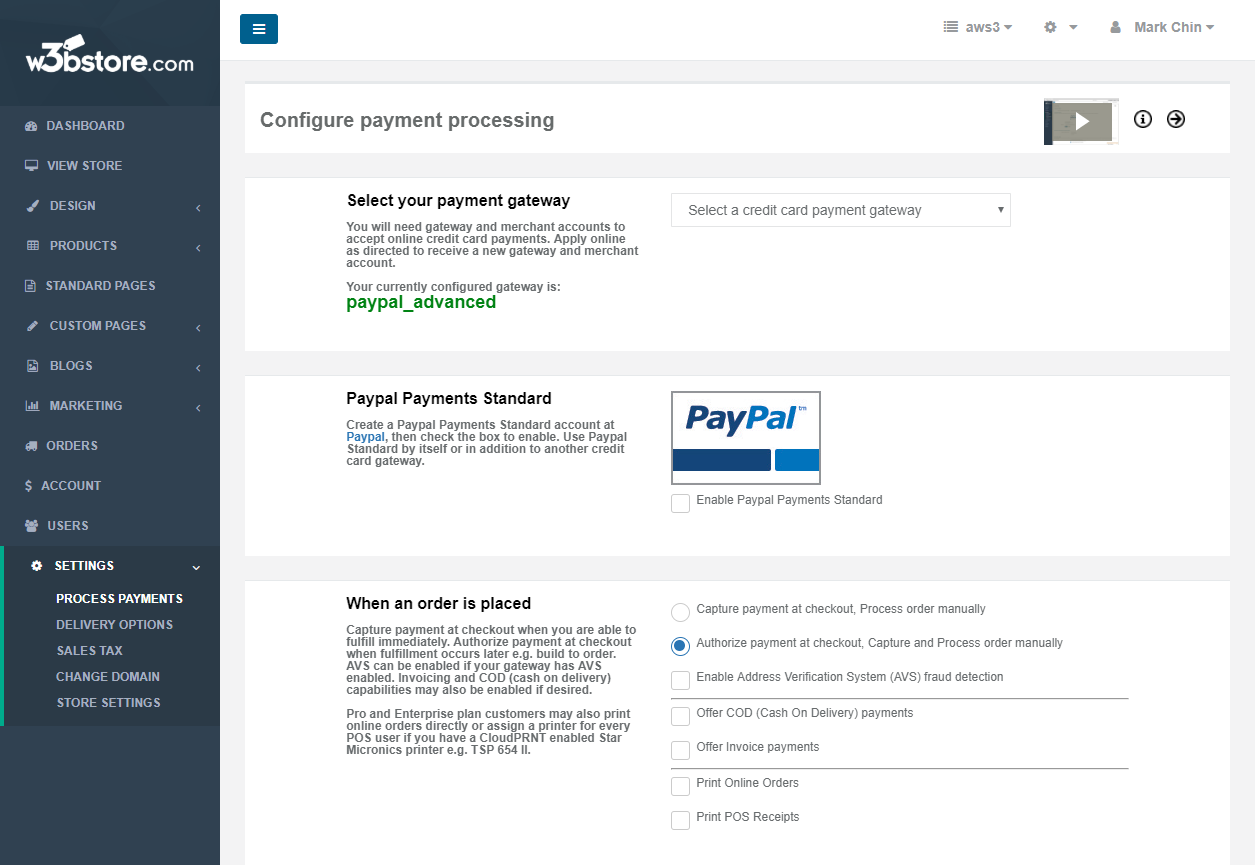Open the credit card payment gateway dropdown
Image resolution: width=1255 pixels, height=865 pixels.
[841, 210]
